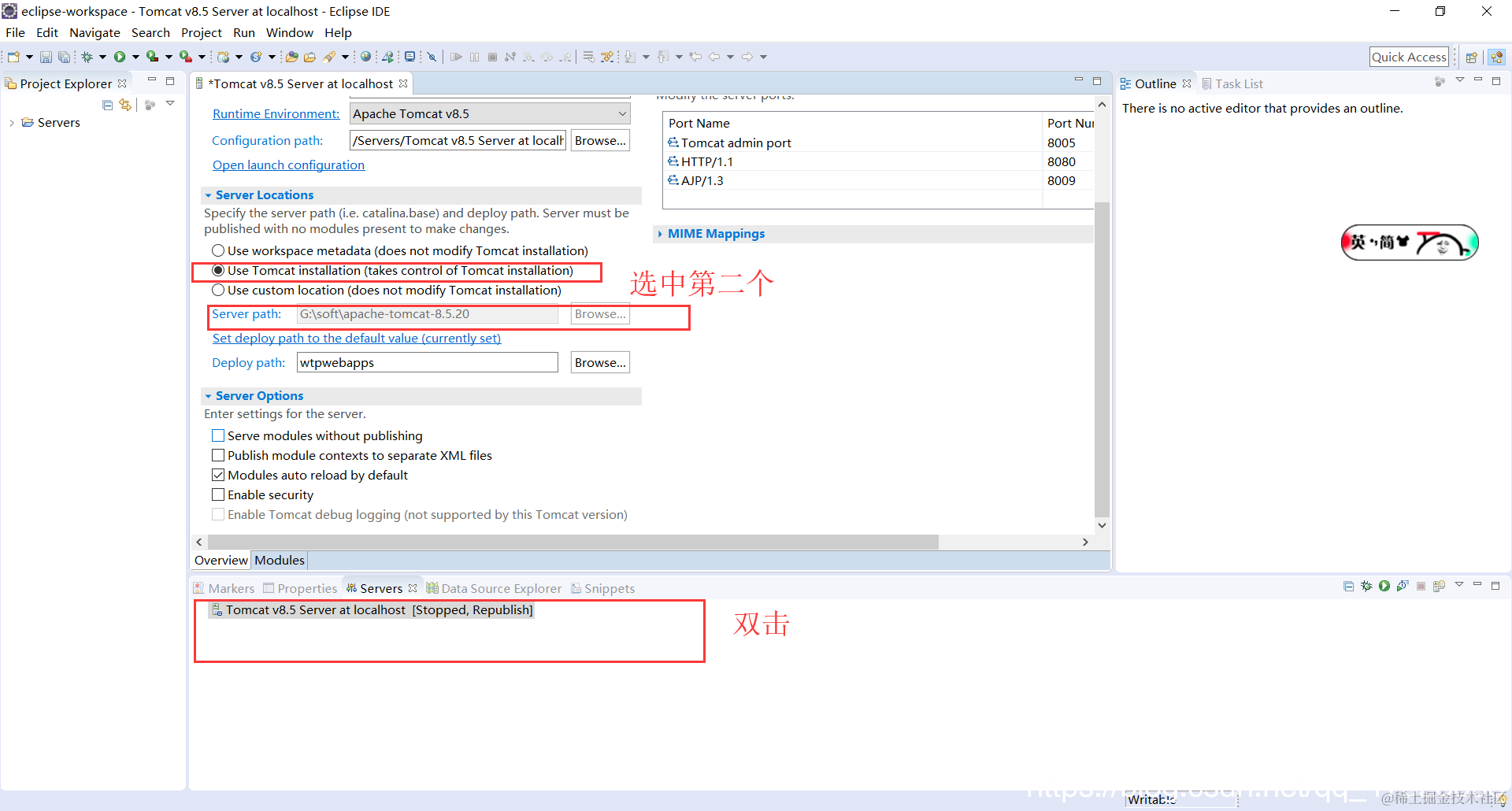
Task: Click Open launch configuration link
Action: point(288,165)
